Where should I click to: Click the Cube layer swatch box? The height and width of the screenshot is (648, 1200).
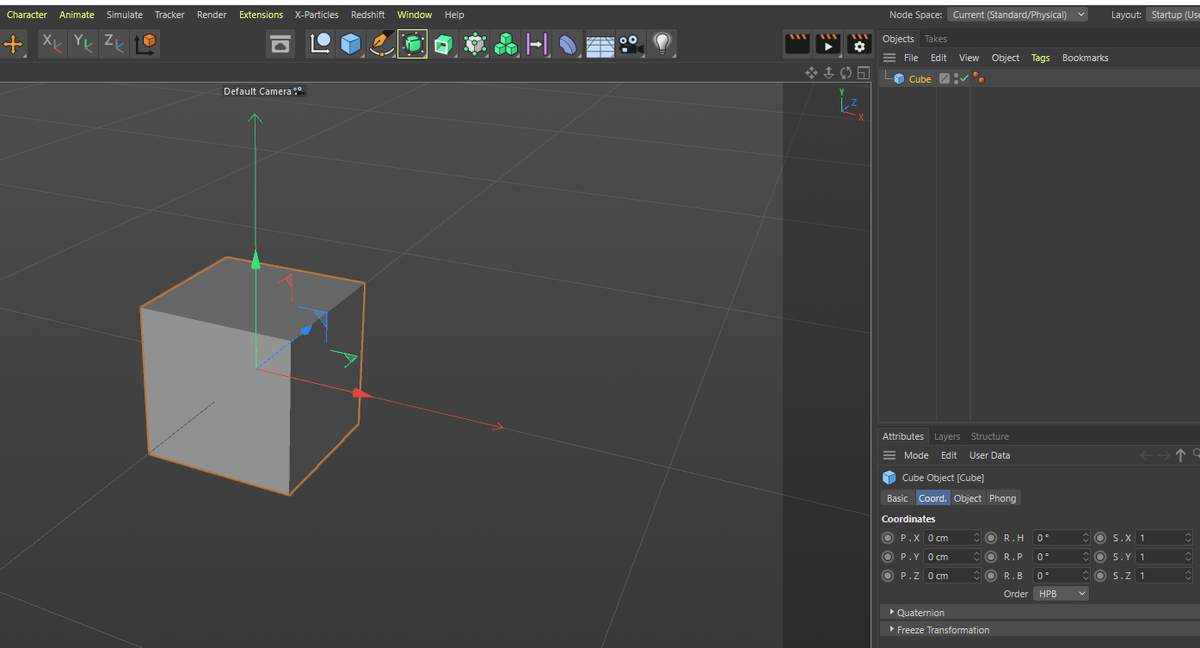944,79
